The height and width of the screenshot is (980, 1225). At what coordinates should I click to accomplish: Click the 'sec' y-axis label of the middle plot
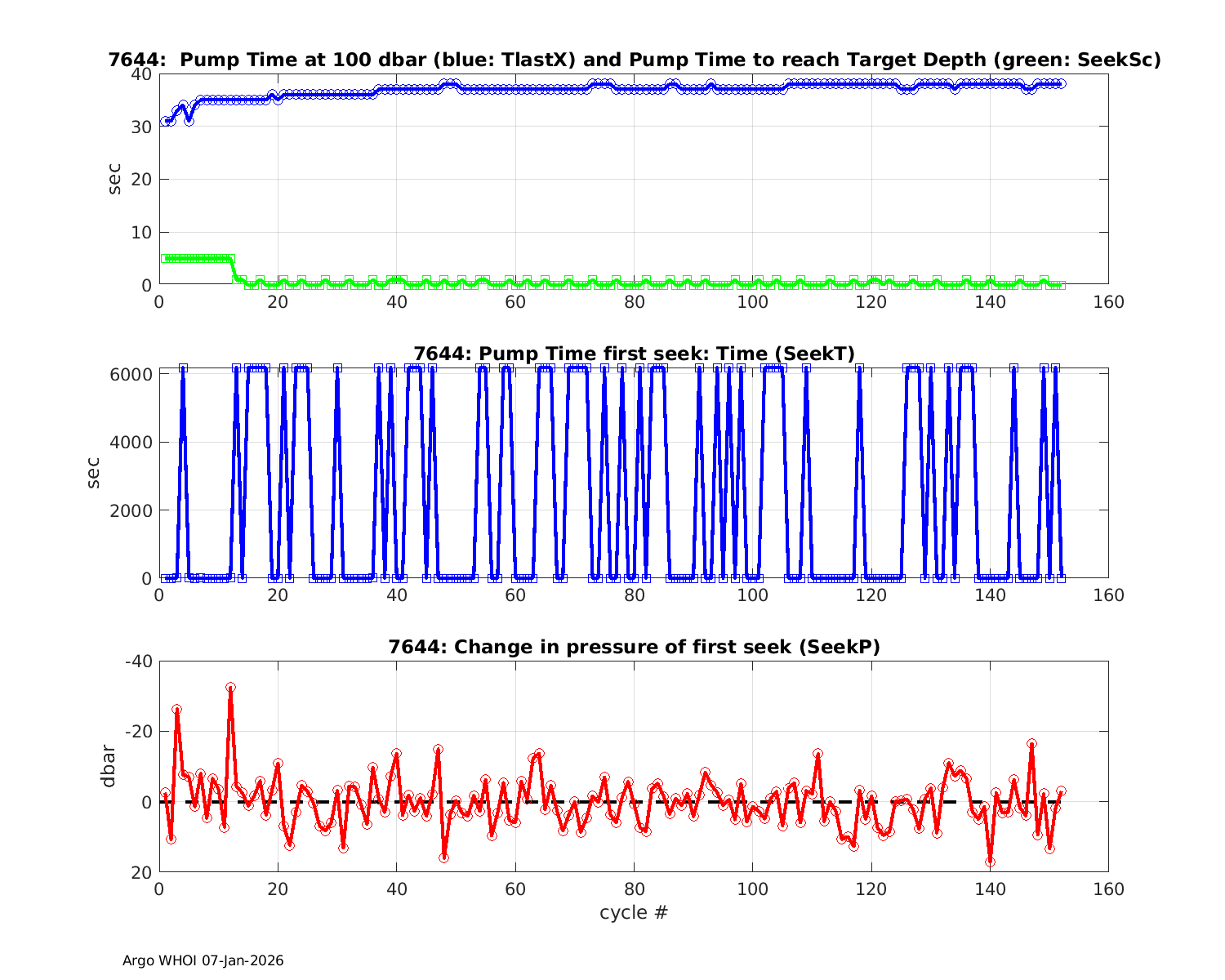(x=93, y=473)
